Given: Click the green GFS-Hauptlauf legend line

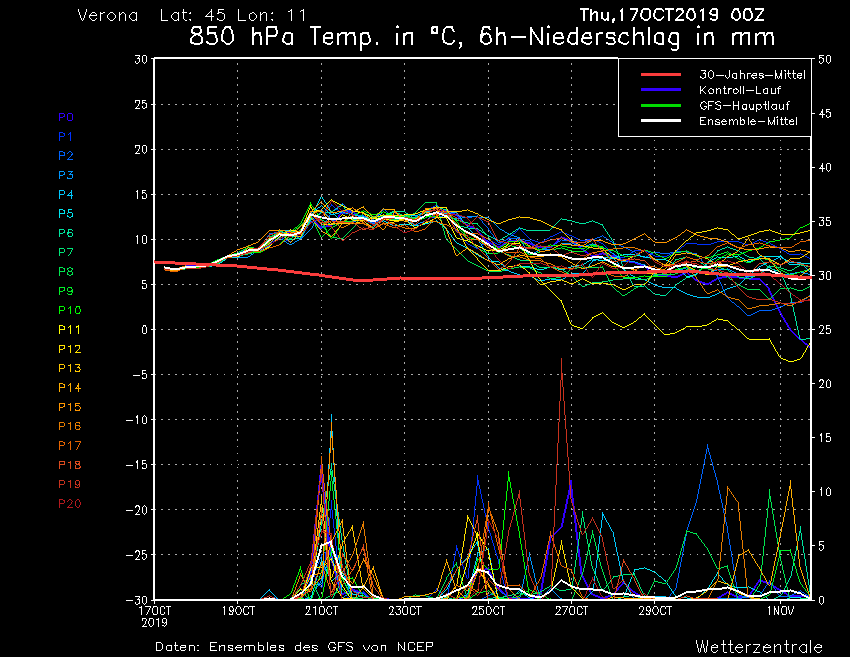Looking at the screenshot, I should [661, 105].
